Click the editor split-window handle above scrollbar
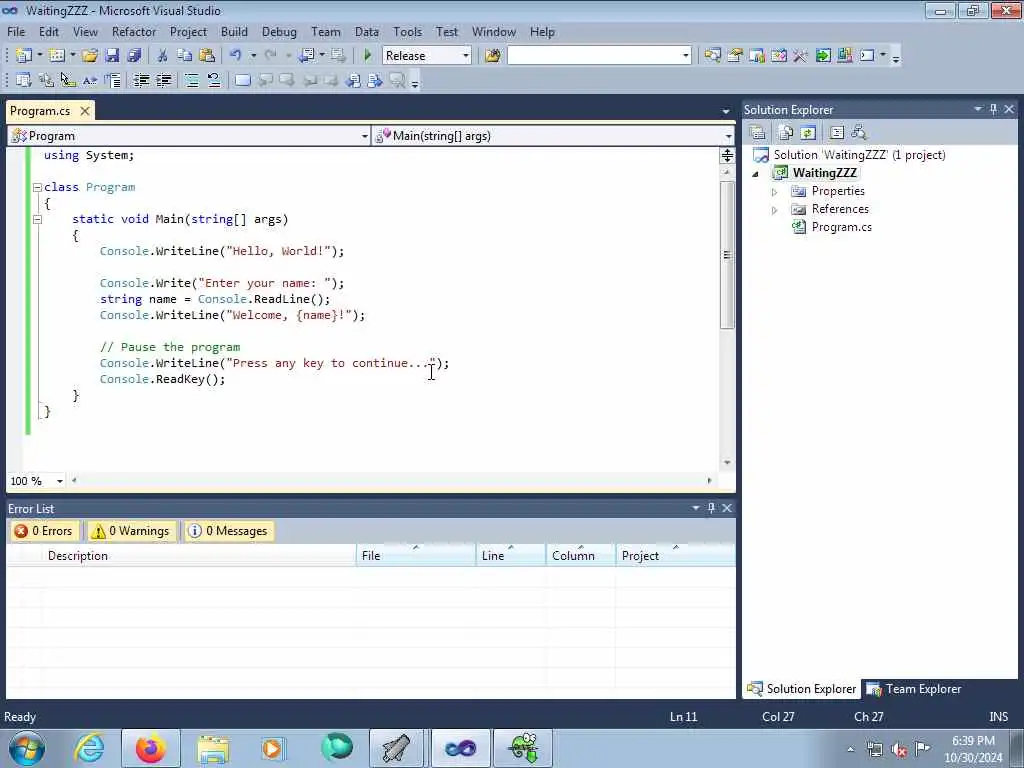This screenshot has height=768, width=1024. (727, 155)
